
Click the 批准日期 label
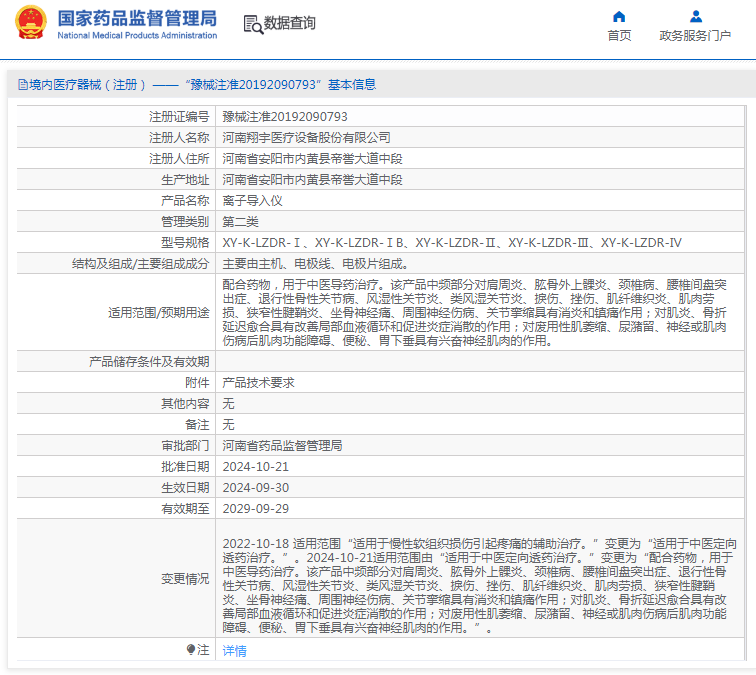click(x=185, y=467)
